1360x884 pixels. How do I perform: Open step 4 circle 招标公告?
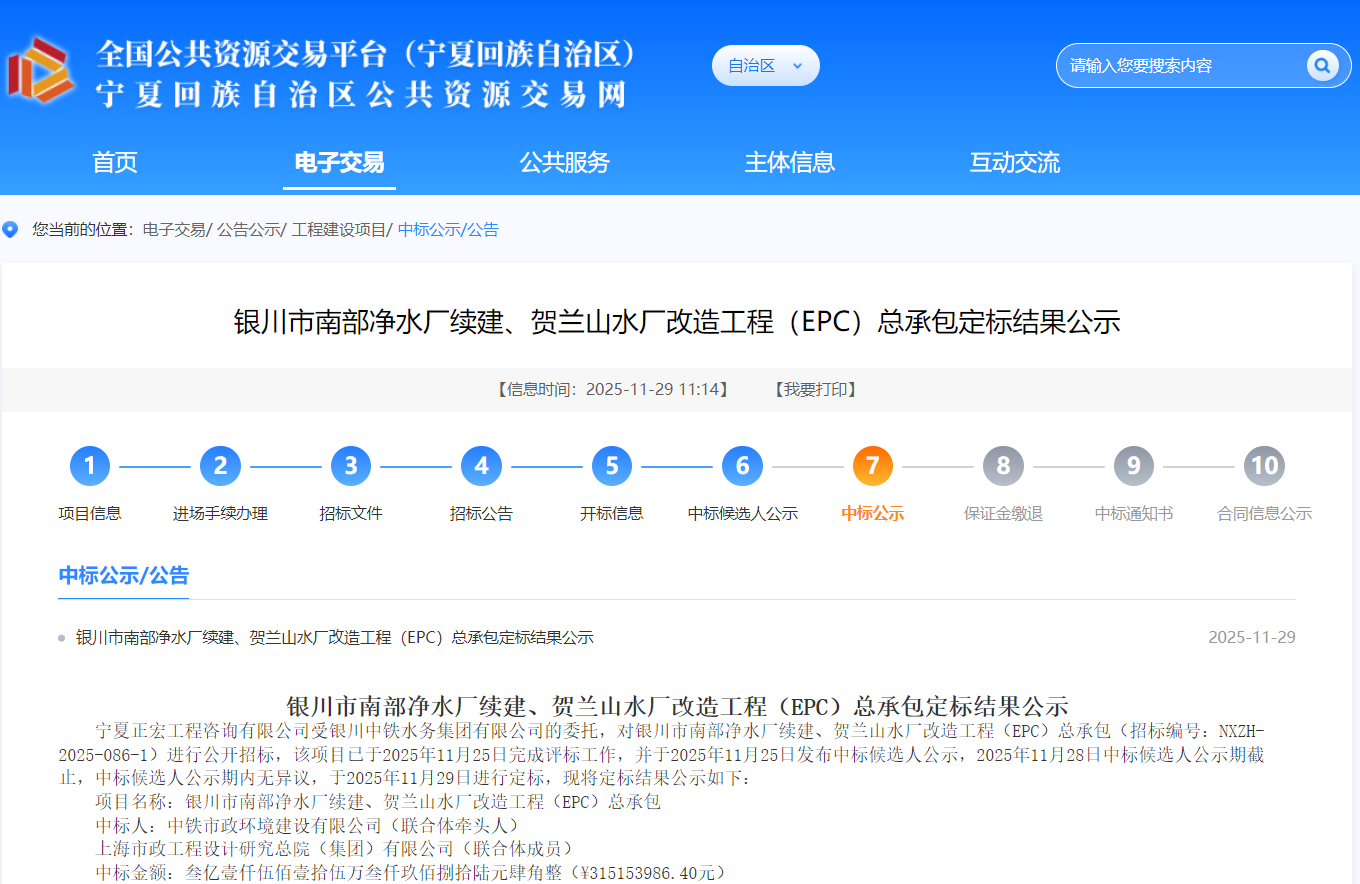[x=481, y=466]
